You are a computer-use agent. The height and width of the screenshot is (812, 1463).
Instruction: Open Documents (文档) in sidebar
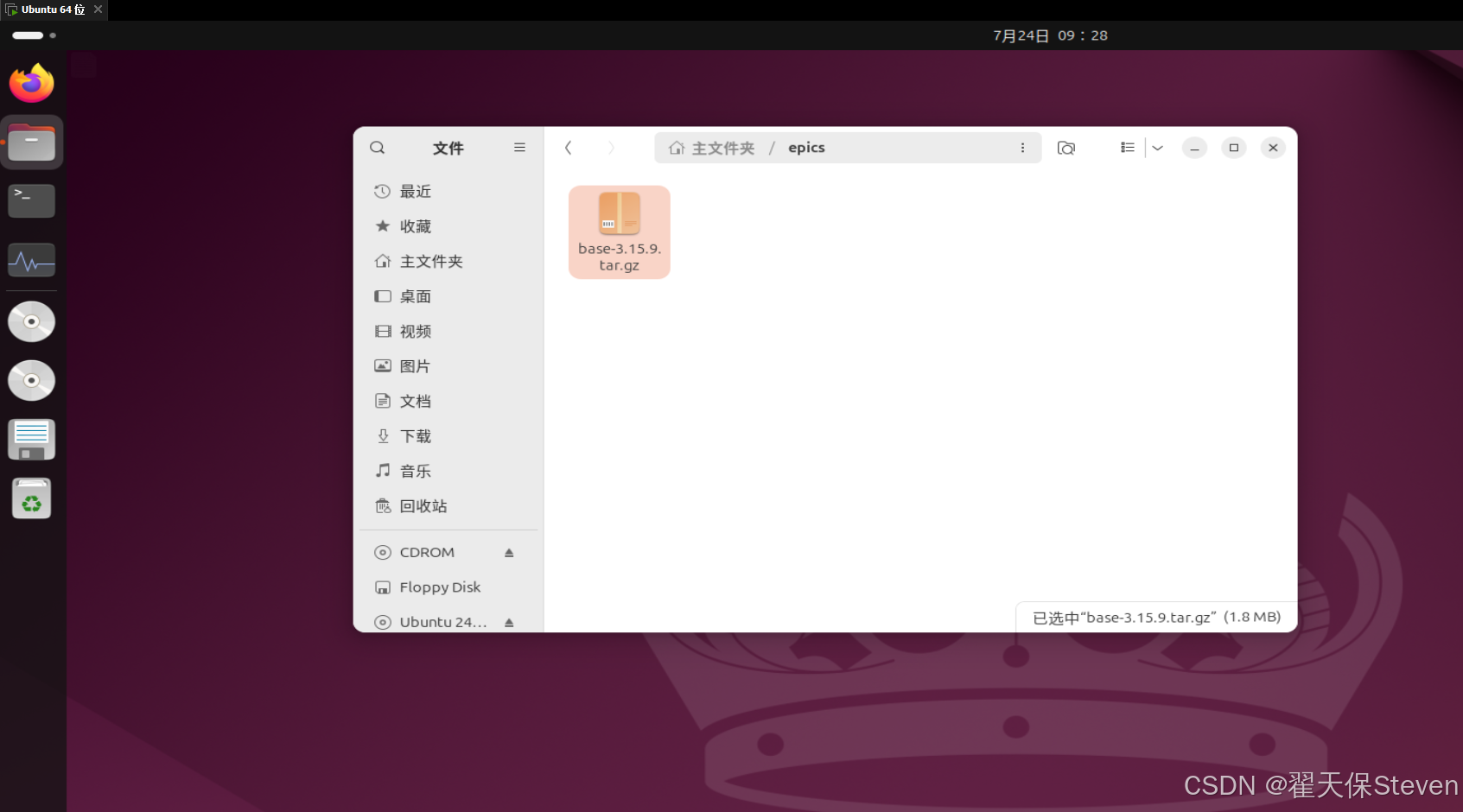coord(448,402)
